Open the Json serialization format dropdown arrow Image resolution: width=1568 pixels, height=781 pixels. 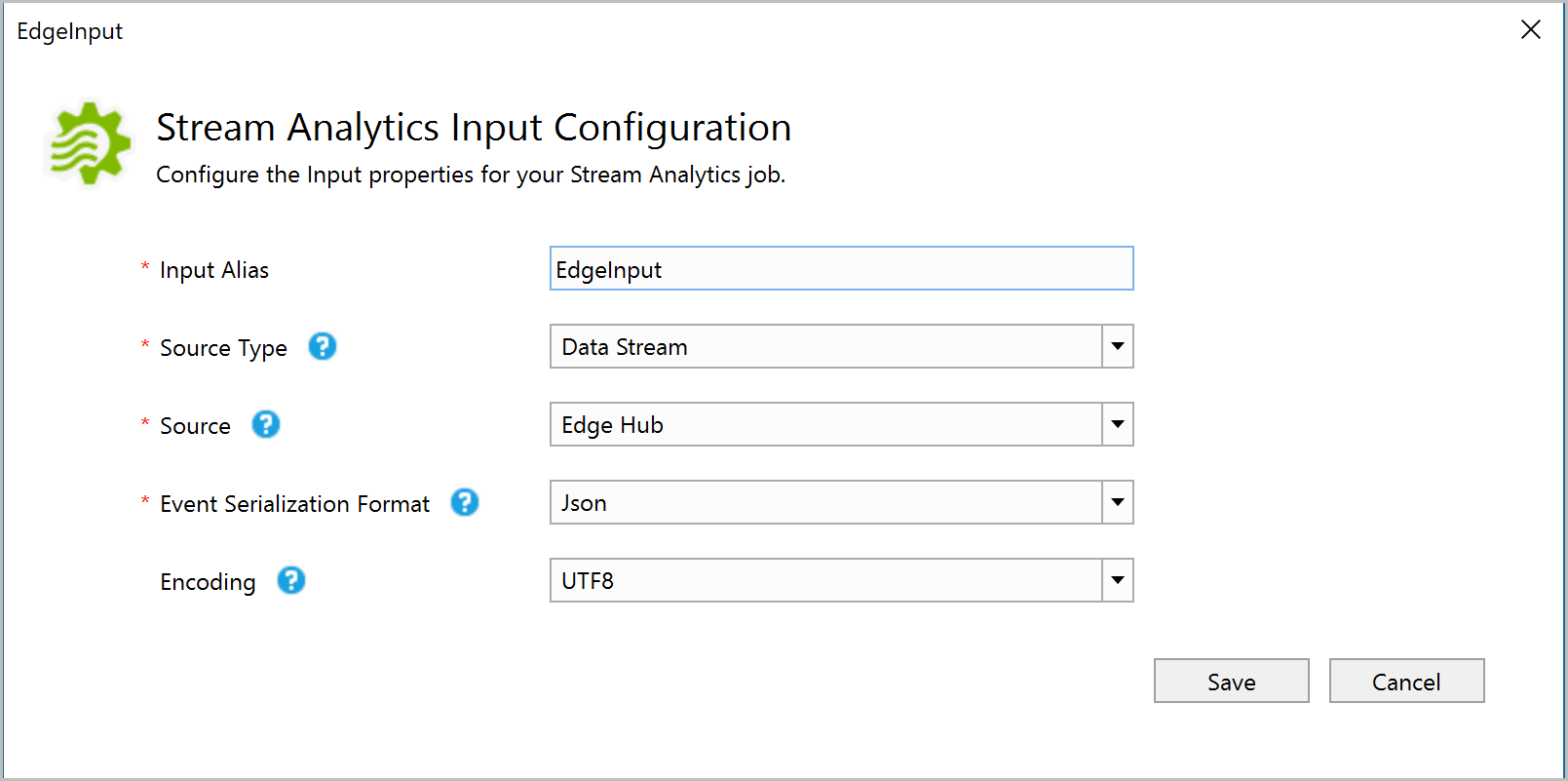coord(1118,502)
